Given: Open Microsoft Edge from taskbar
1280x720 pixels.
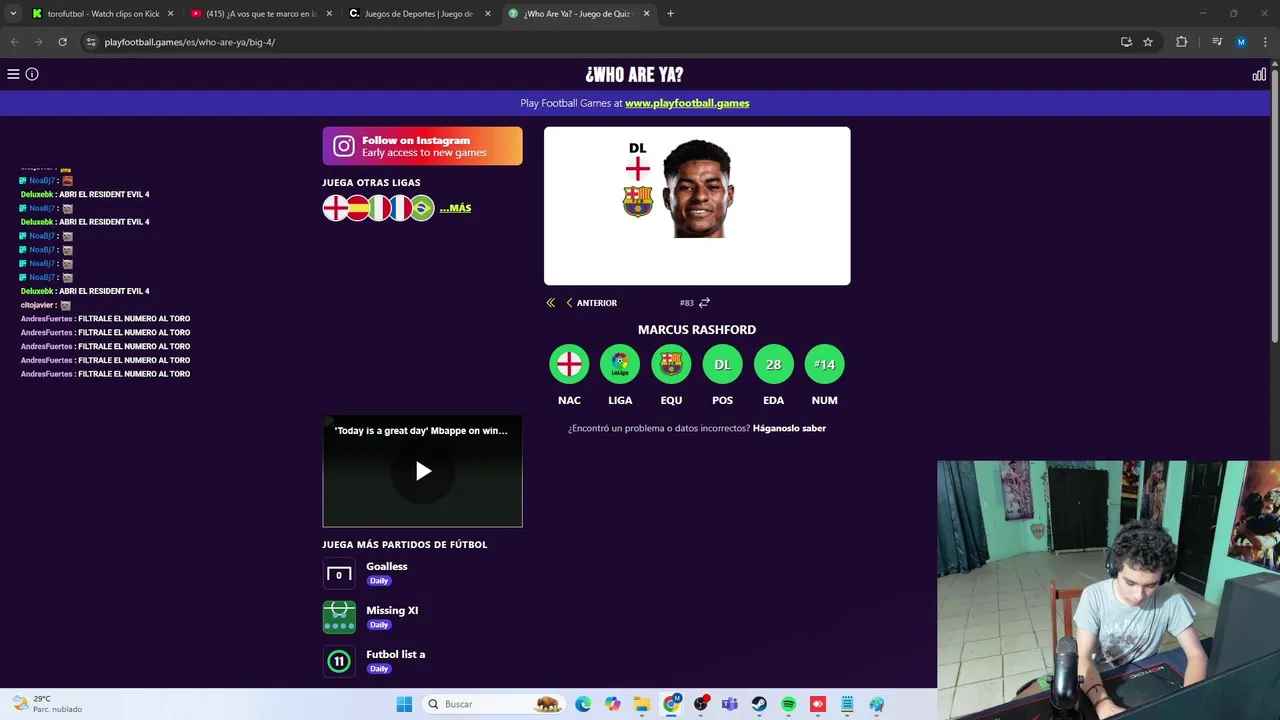Looking at the screenshot, I should 583,704.
